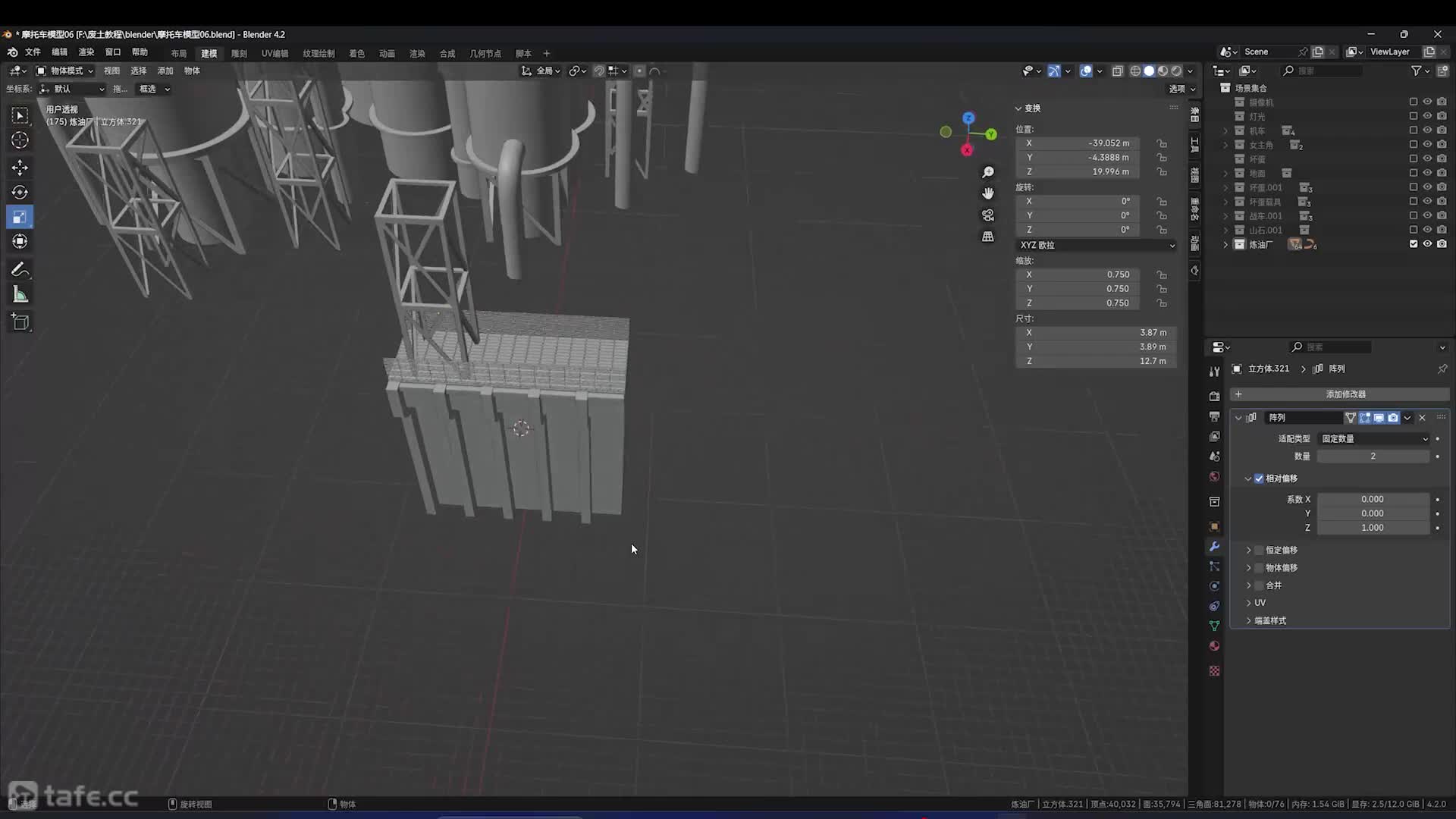Select the Select Box tool
The height and width of the screenshot is (819, 1456).
(x=20, y=115)
